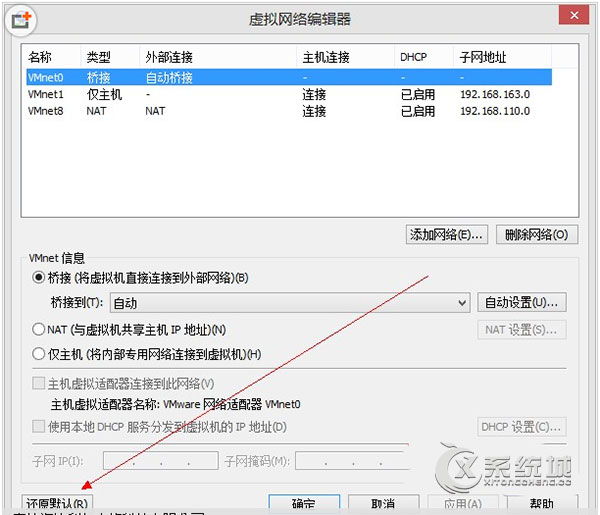Open the 桥接到 dropdown set to 自动
Image resolution: width=600 pixels, height=515 pixels.
pyautogui.click(x=290, y=303)
